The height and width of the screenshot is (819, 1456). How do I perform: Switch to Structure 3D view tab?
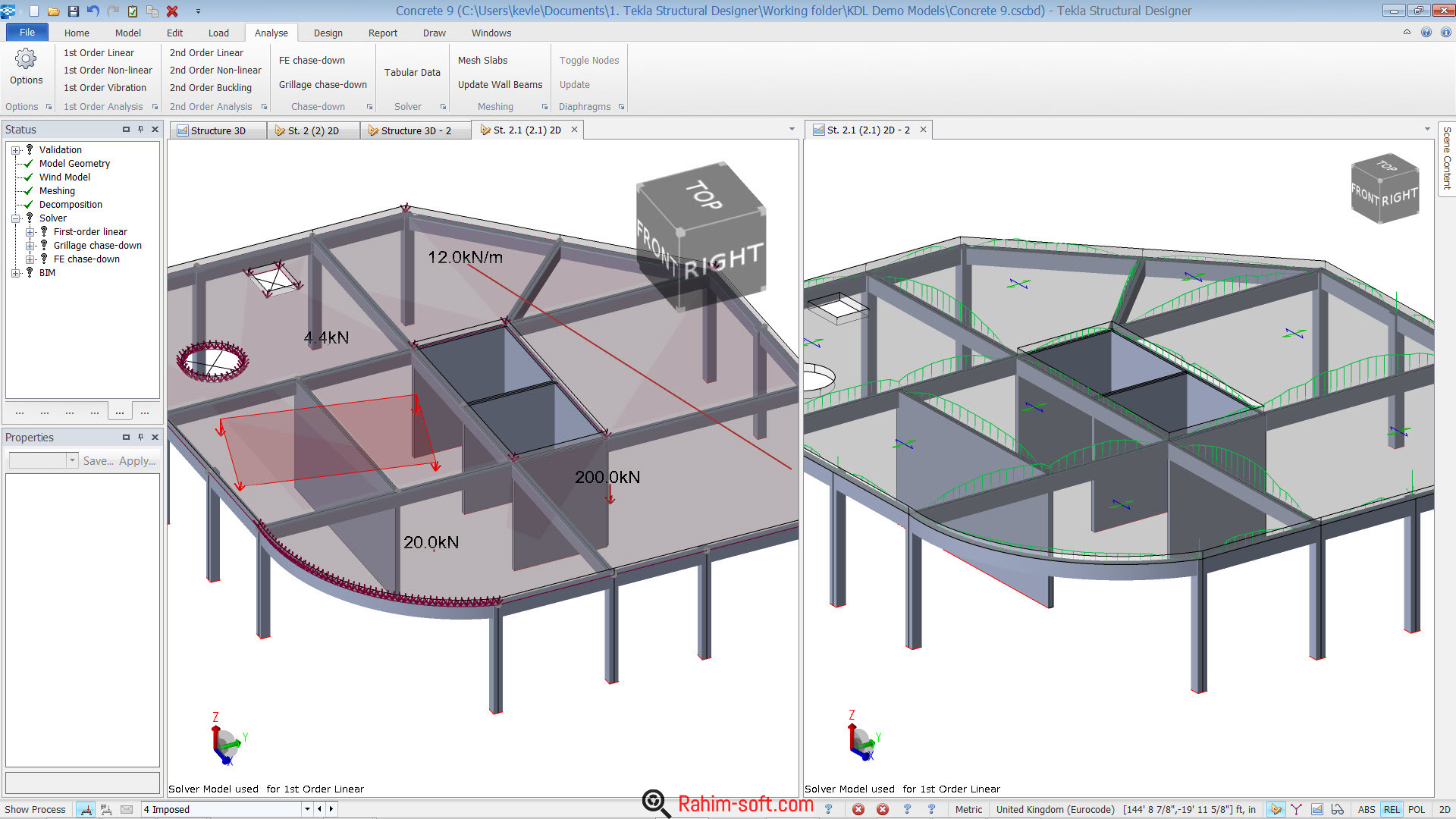click(x=218, y=130)
